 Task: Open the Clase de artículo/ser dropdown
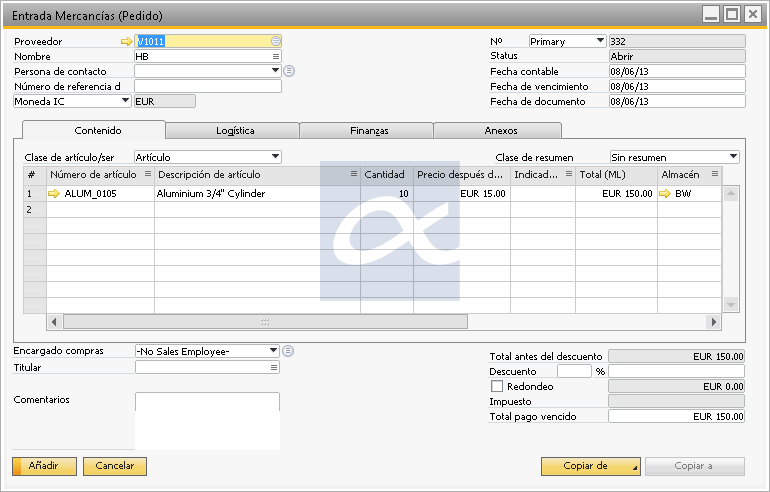tap(275, 157)
